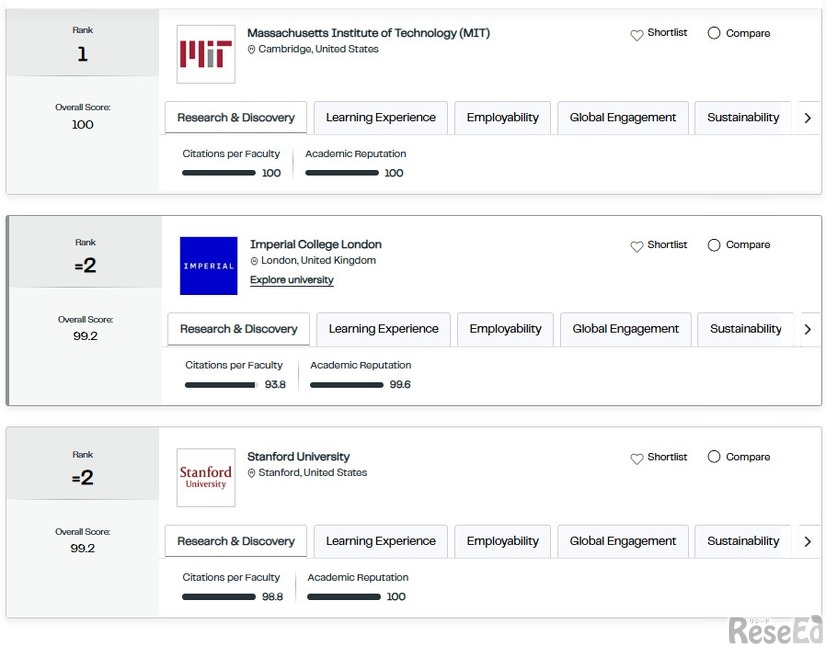Screen dimensions: 826x646
Task: Click Imperial's Academic Reputation bar scoring 99.6
Action: click(x=347, y=385)
